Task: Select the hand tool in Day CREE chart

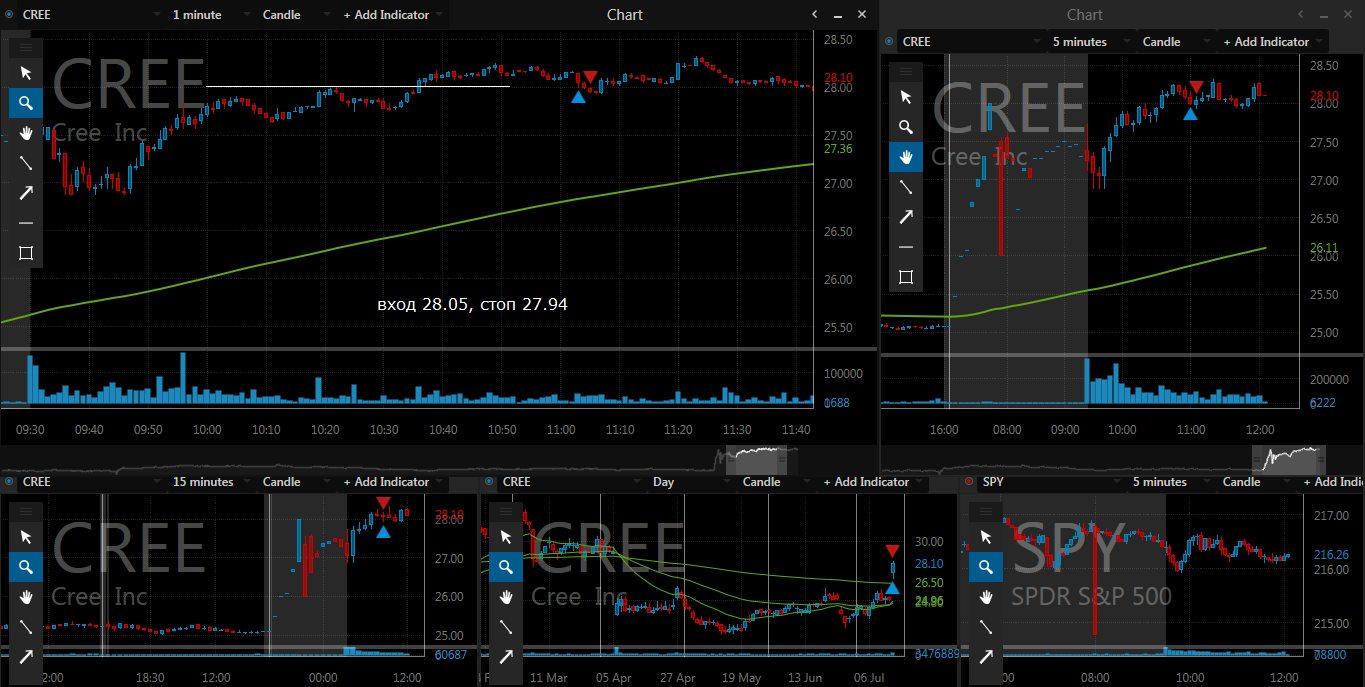Action: click(x=506, y=597)
